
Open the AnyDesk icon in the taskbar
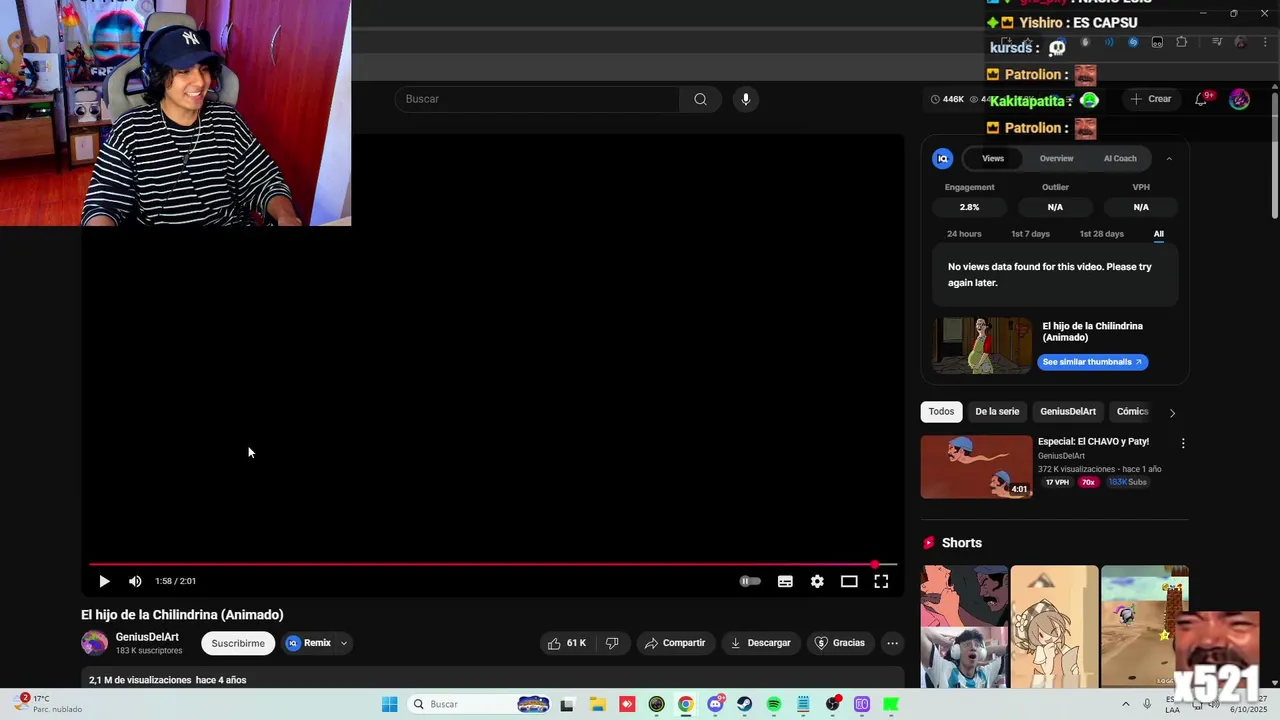tap(627, 704)
